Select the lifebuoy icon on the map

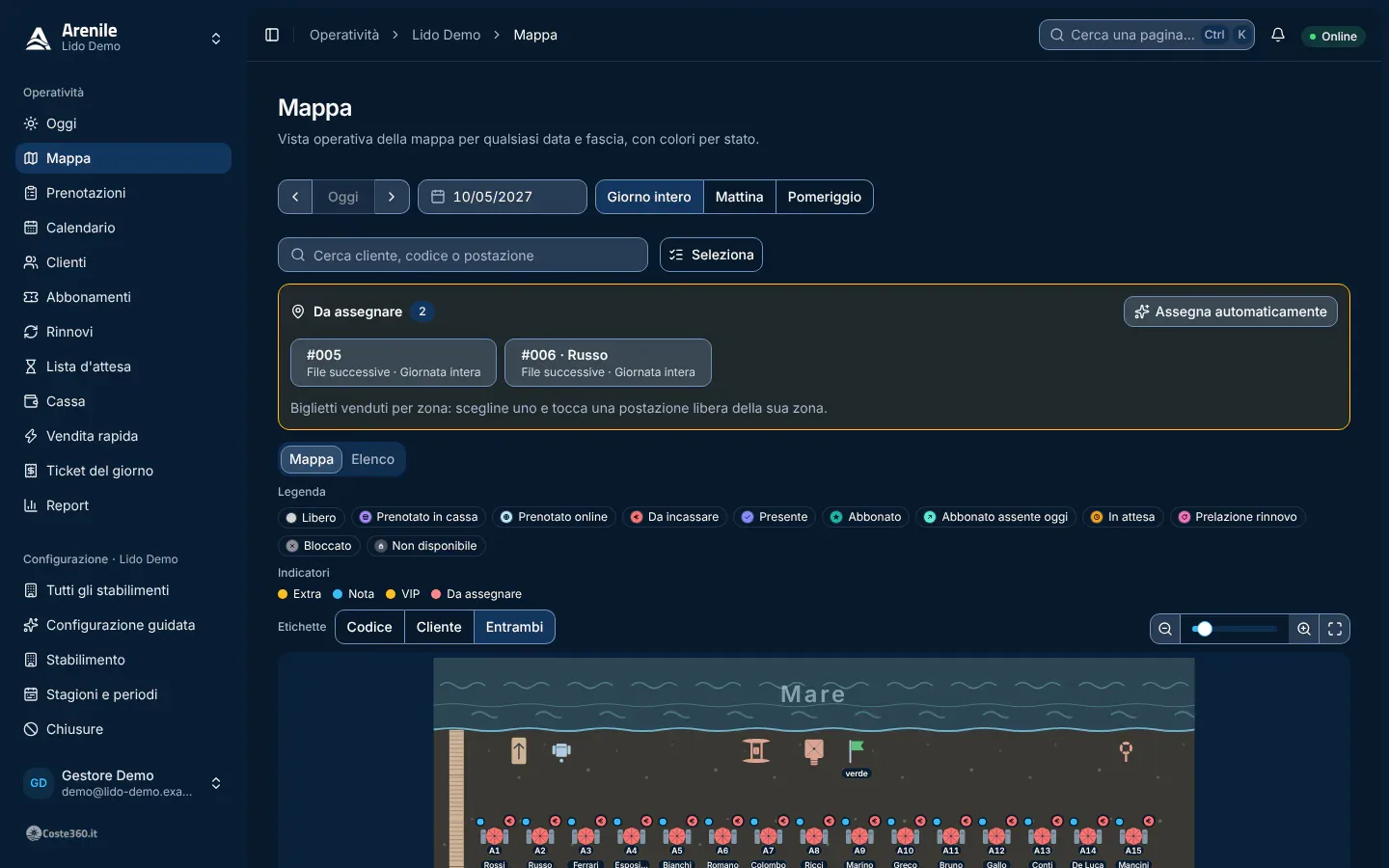point(1126,751)
